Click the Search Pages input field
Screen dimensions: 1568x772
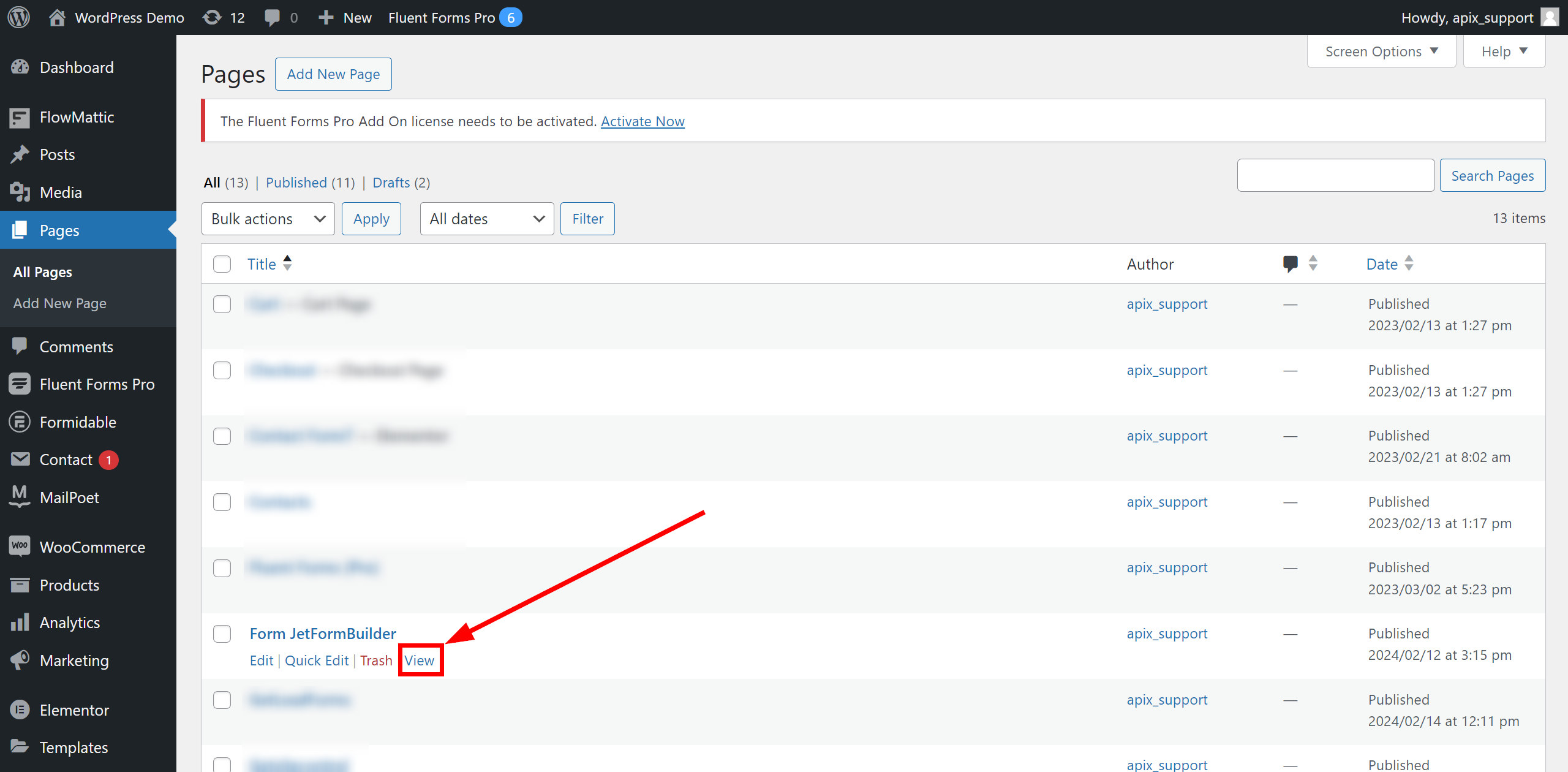coord(1336,175)
